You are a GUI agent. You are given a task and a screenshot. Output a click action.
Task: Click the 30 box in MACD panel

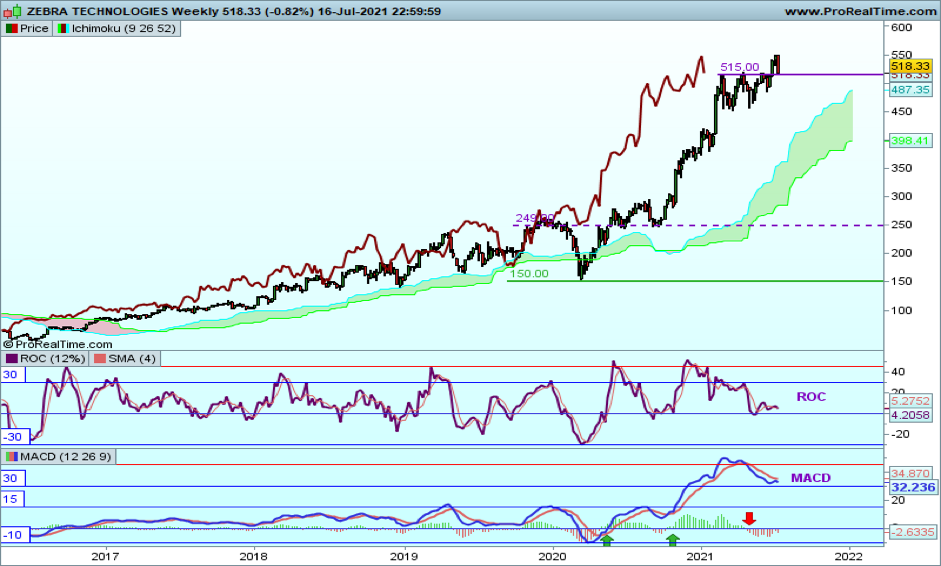pos(13,478)
